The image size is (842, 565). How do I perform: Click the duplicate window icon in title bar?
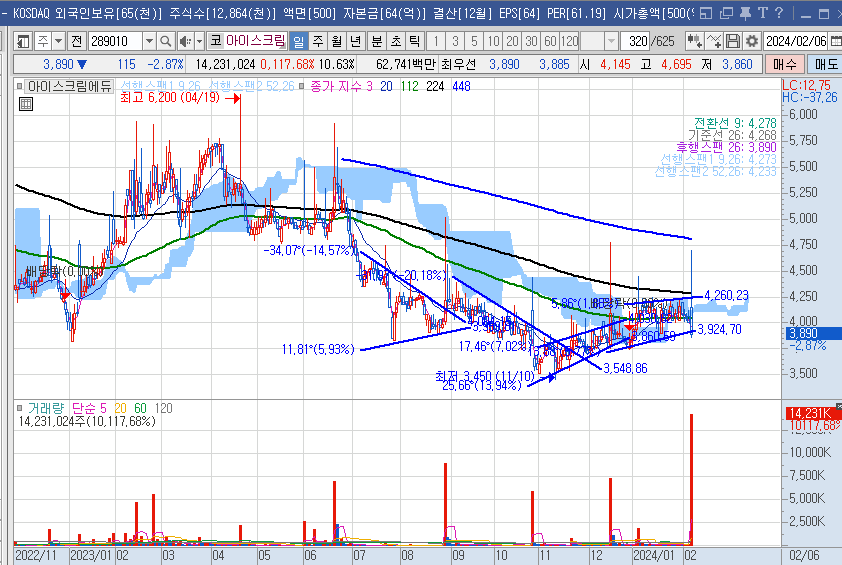(726, 13)
